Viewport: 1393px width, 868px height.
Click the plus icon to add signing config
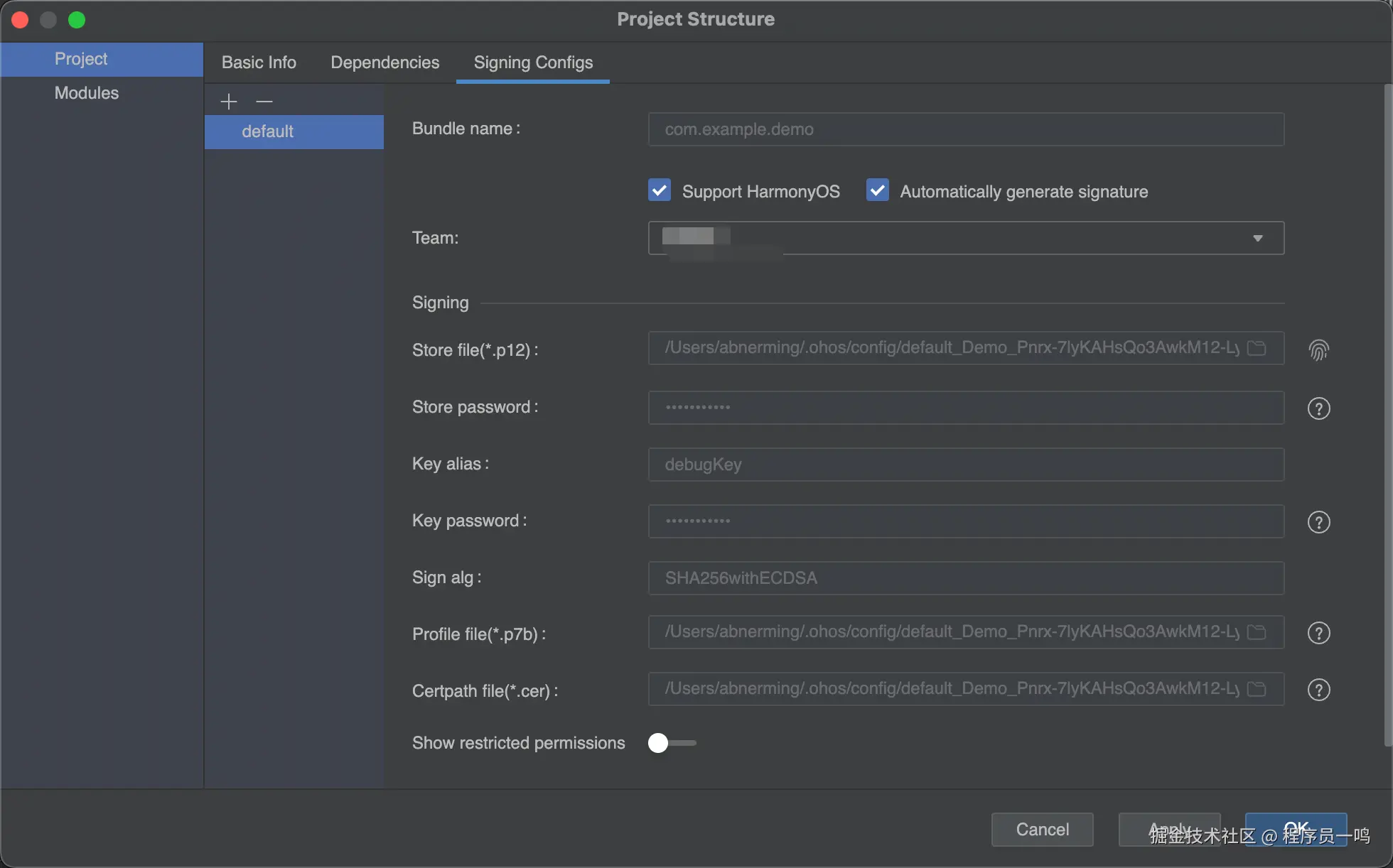click(228, 102)
